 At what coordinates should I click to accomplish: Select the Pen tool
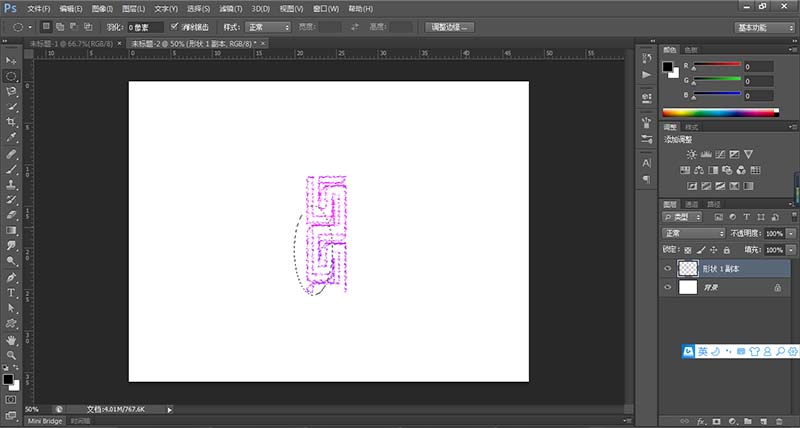[11, 278]
